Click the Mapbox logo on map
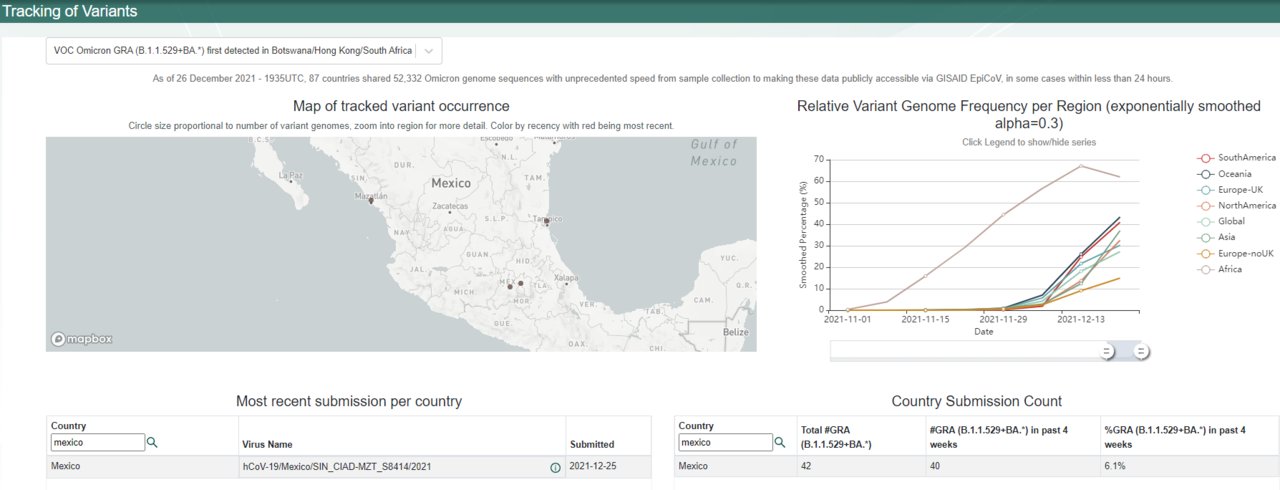 pos(82,339)
